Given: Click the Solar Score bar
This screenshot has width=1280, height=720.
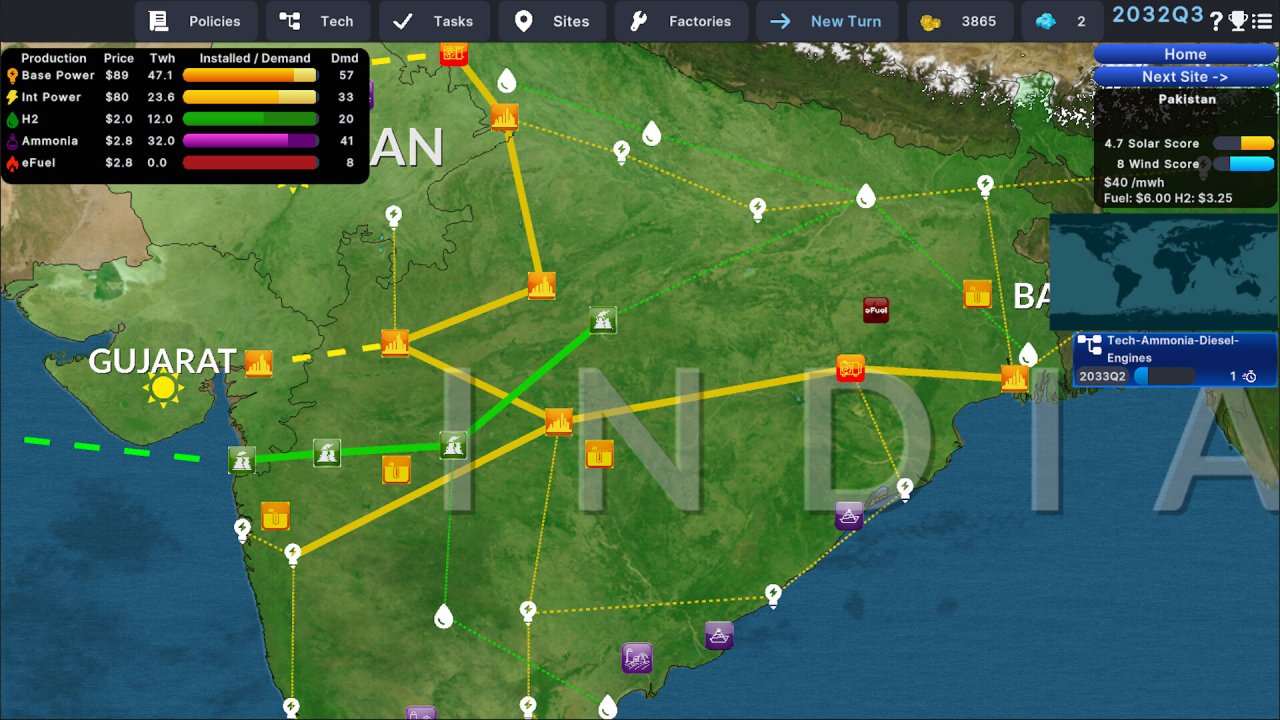Looking at the screenshot, I should 1243,143.
